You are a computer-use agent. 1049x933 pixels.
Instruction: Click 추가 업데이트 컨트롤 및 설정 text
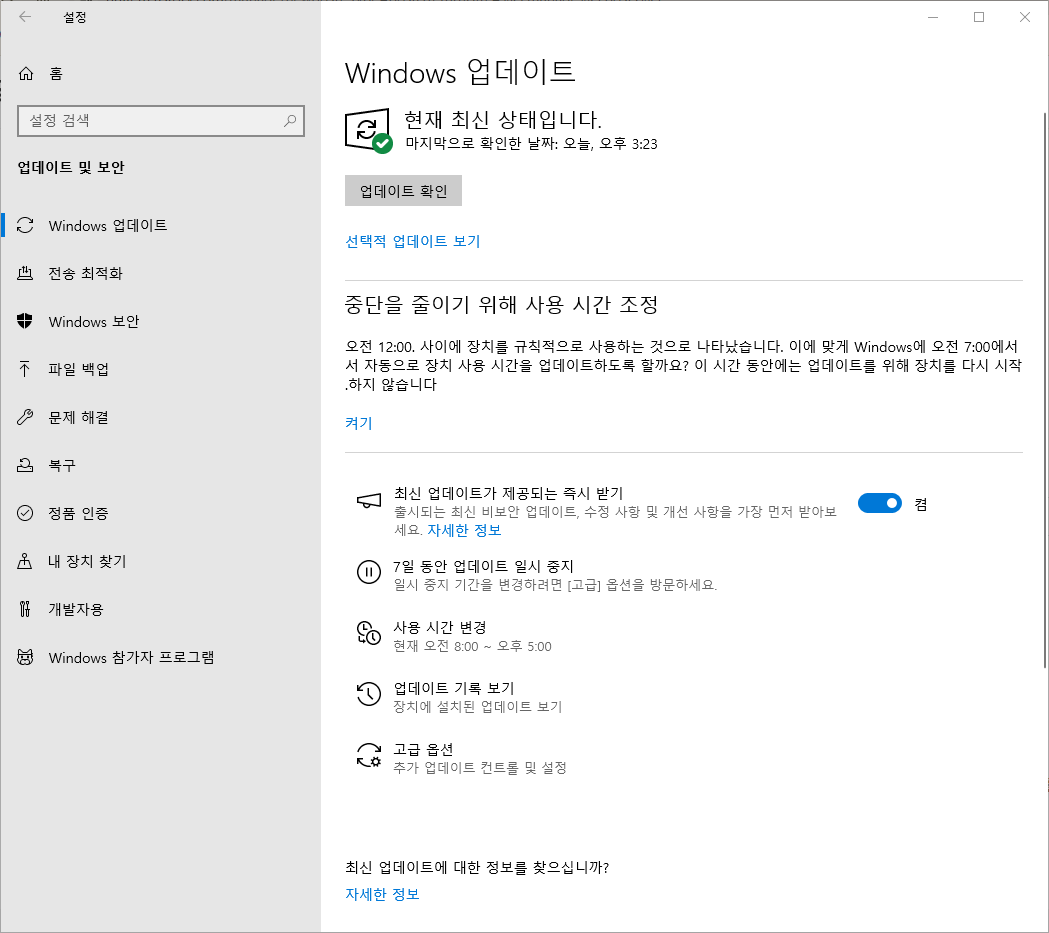[x=480, y=768]
